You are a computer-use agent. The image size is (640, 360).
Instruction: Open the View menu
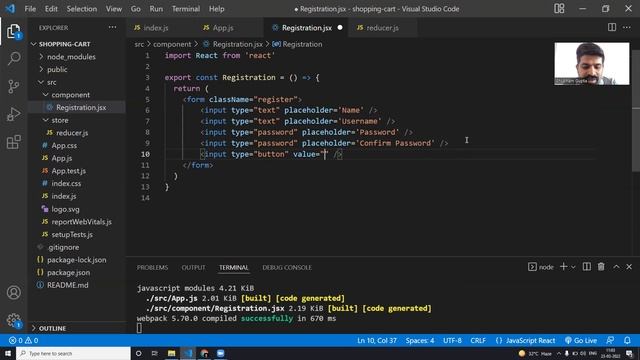coord(113,9)
